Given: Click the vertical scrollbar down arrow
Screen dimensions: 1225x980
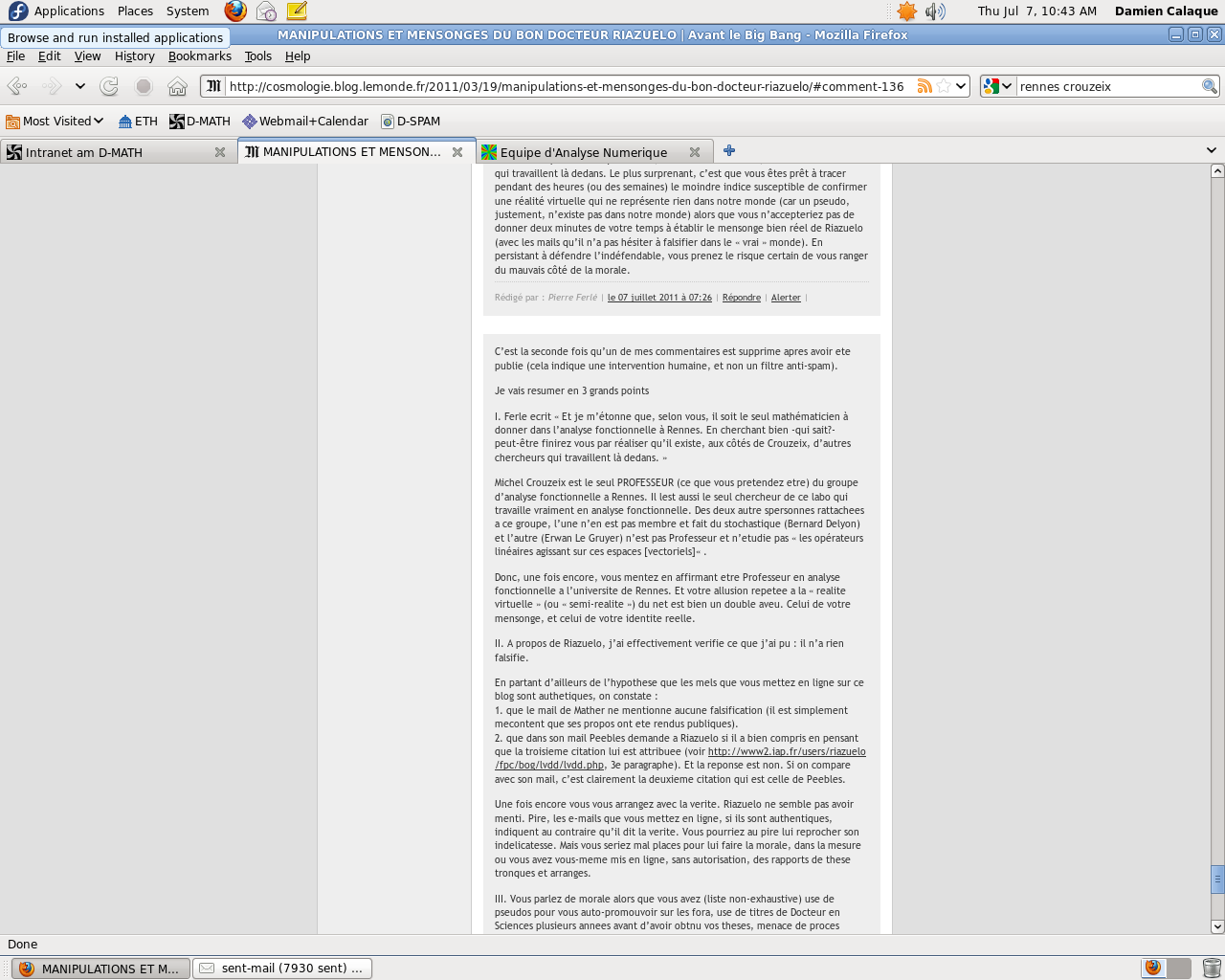Looking at the screenshot, I should 1217,926.
